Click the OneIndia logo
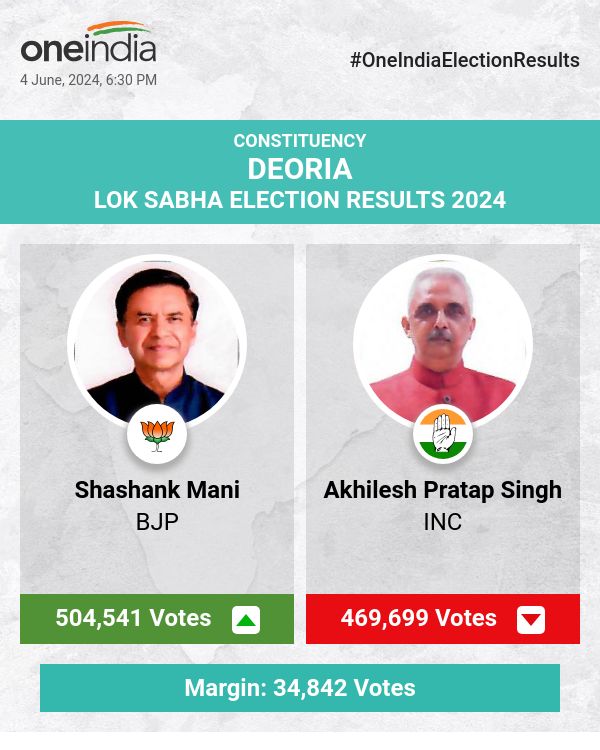This screenshot has height=750, width=600. point(88,49)
